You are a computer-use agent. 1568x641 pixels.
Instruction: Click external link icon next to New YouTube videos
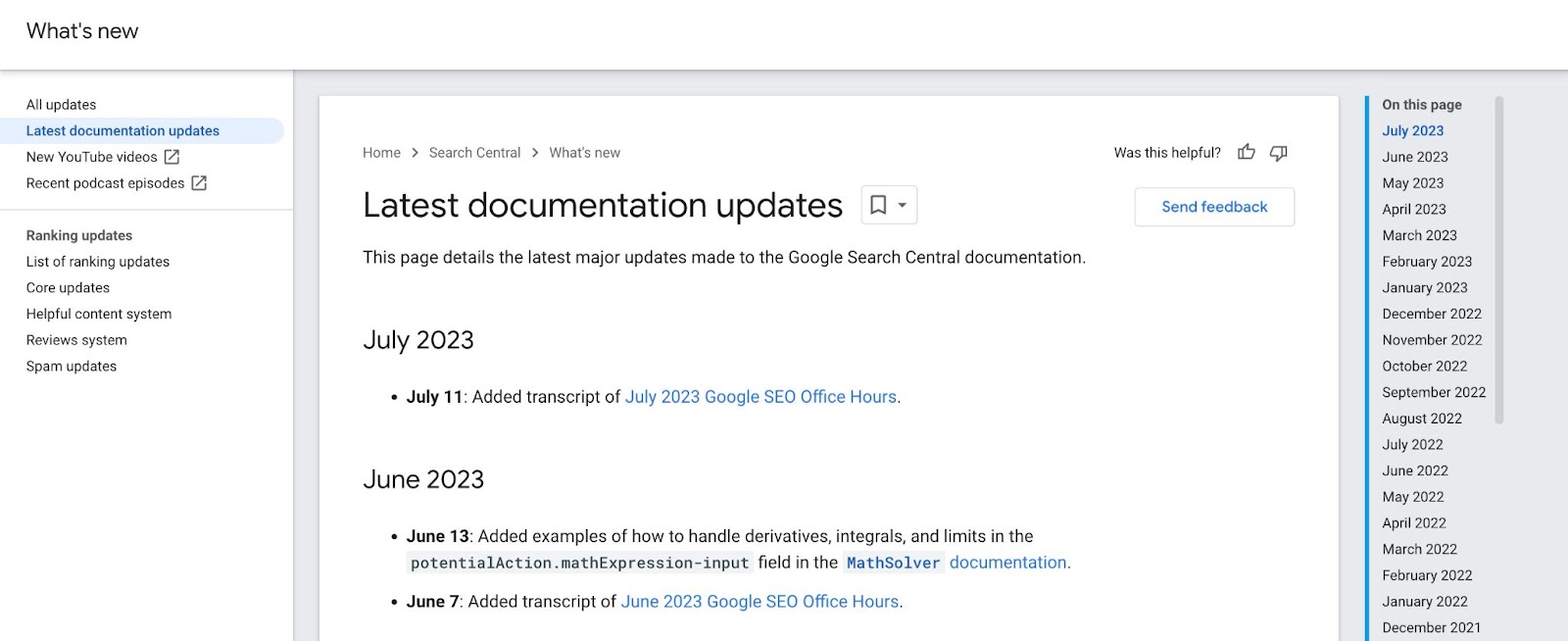[171, 157]
